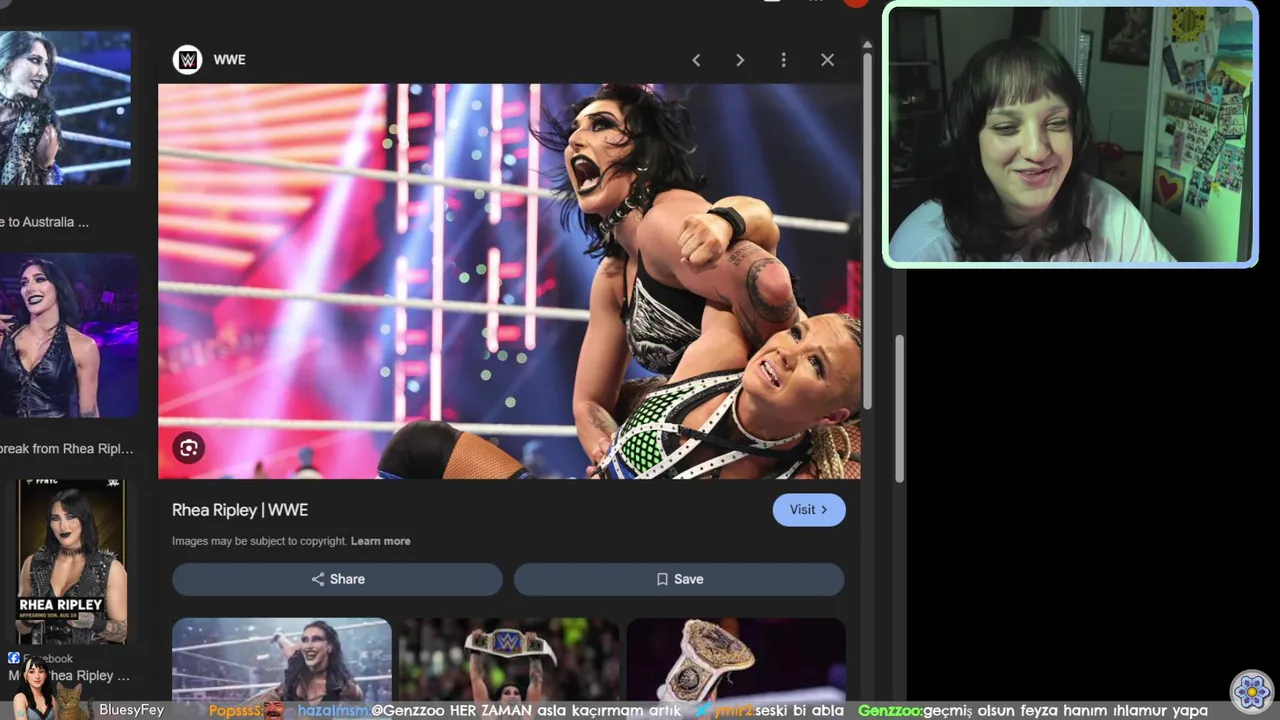Click the flower badge icon at bottom right
The height and width of the screenshot is (720, 1280).
(1251, 691)
